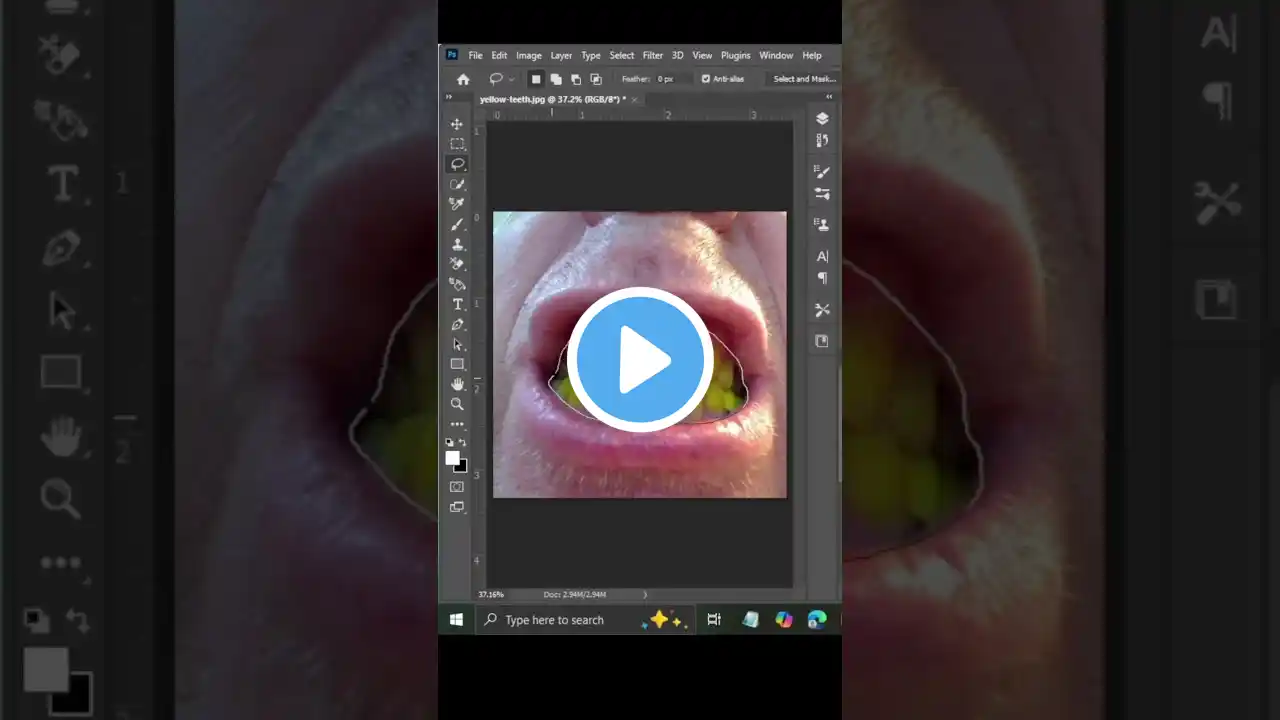Open the History panel icon
Viewport: 1280px width, 720px height.
click(x=822, y=141)
